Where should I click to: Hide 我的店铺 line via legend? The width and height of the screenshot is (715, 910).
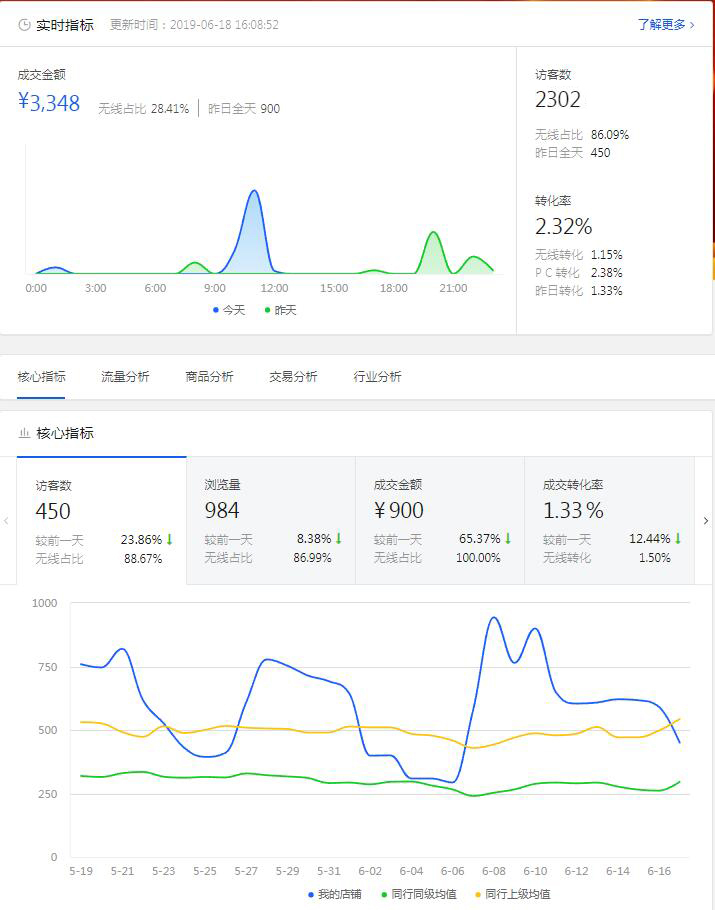335,894
